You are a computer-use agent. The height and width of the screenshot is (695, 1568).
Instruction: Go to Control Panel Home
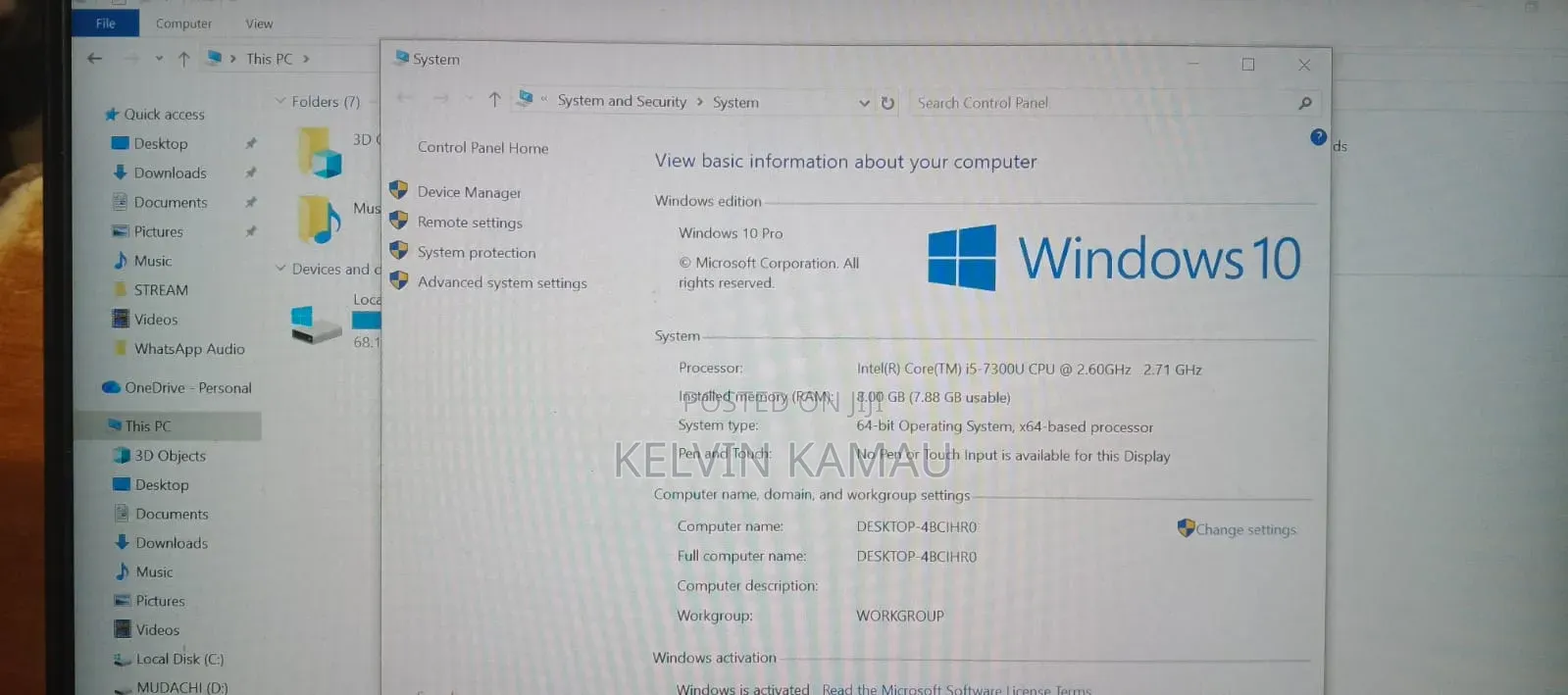482,148
